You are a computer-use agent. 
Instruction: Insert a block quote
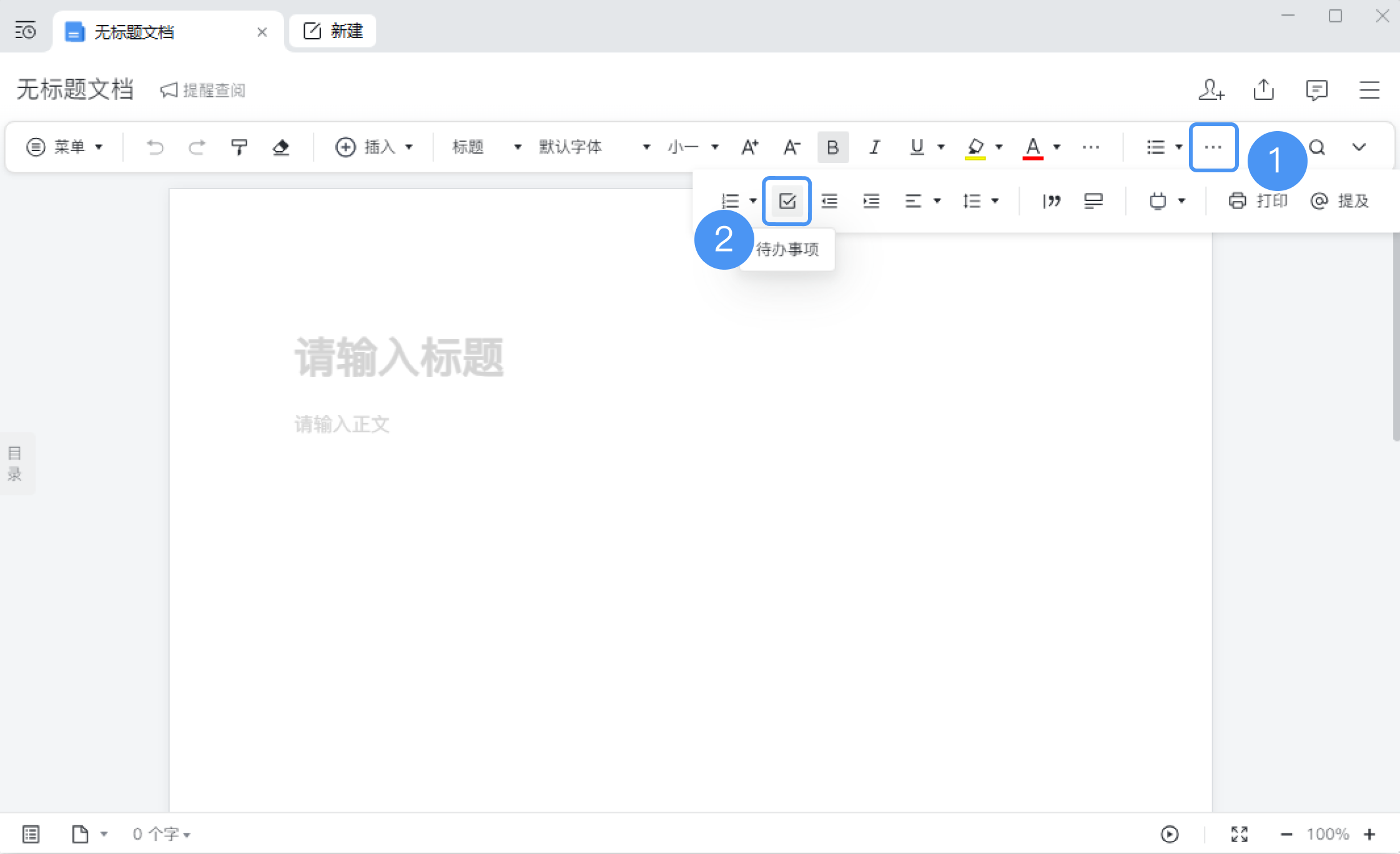click(1052, 201)
